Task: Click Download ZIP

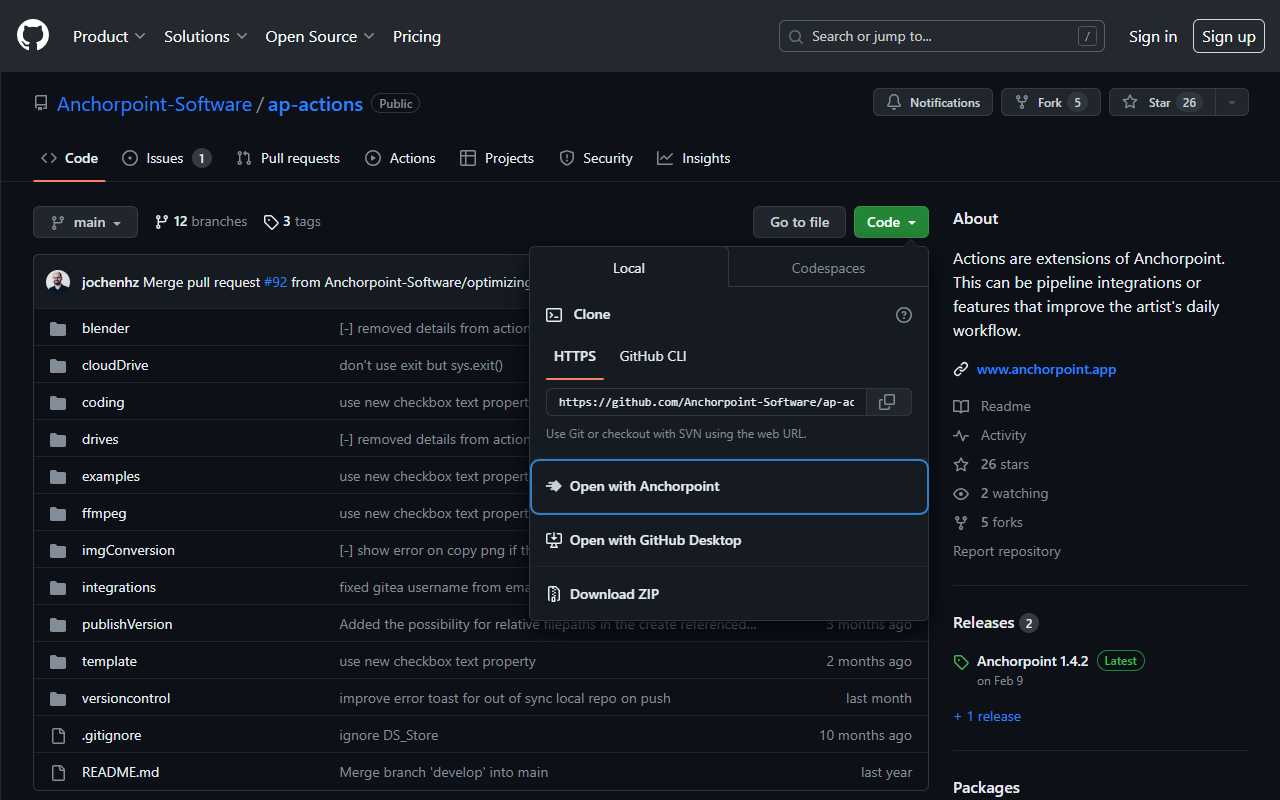Action: (614, 594)
